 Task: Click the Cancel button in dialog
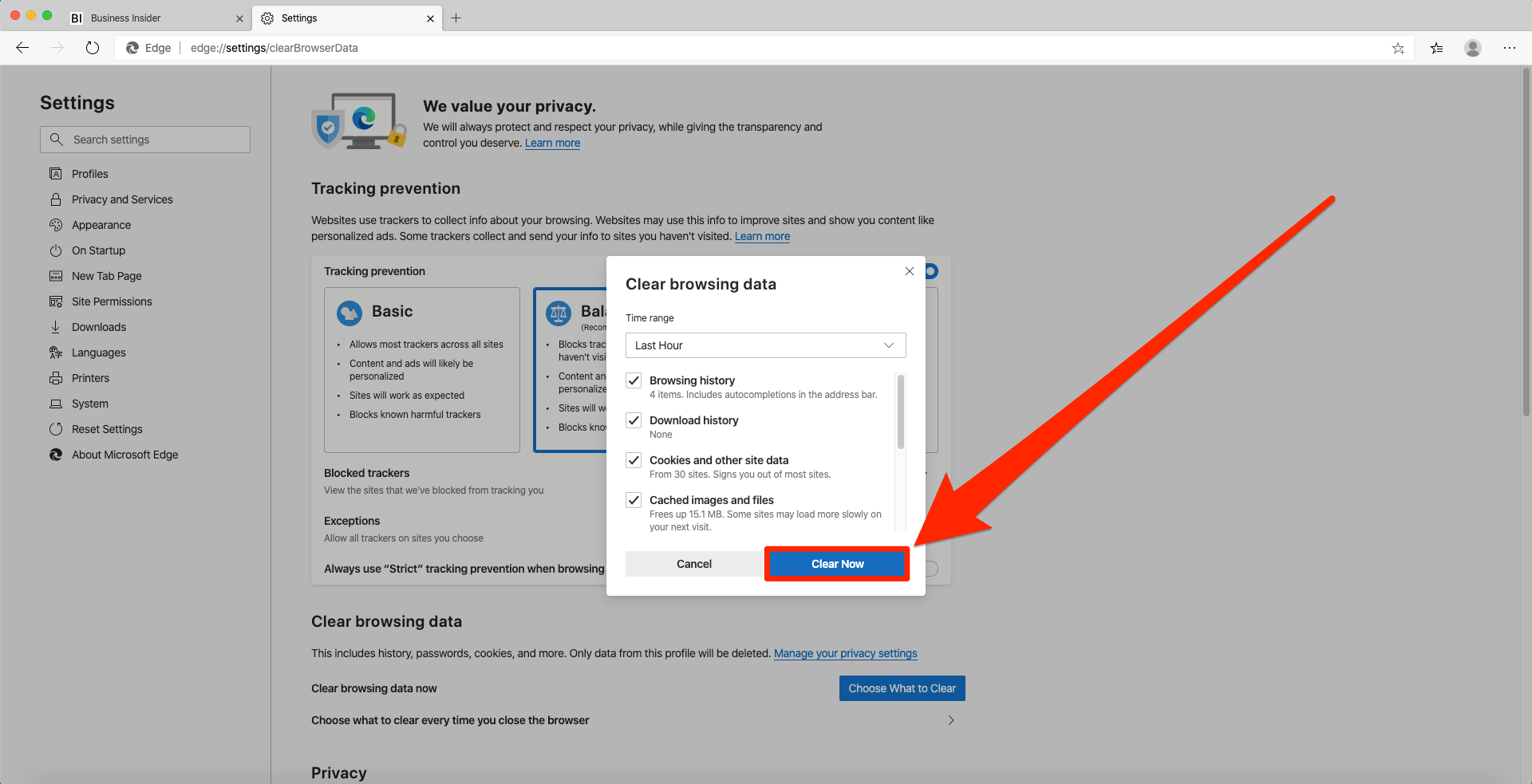pyautogui.click(x=694, y=564)
